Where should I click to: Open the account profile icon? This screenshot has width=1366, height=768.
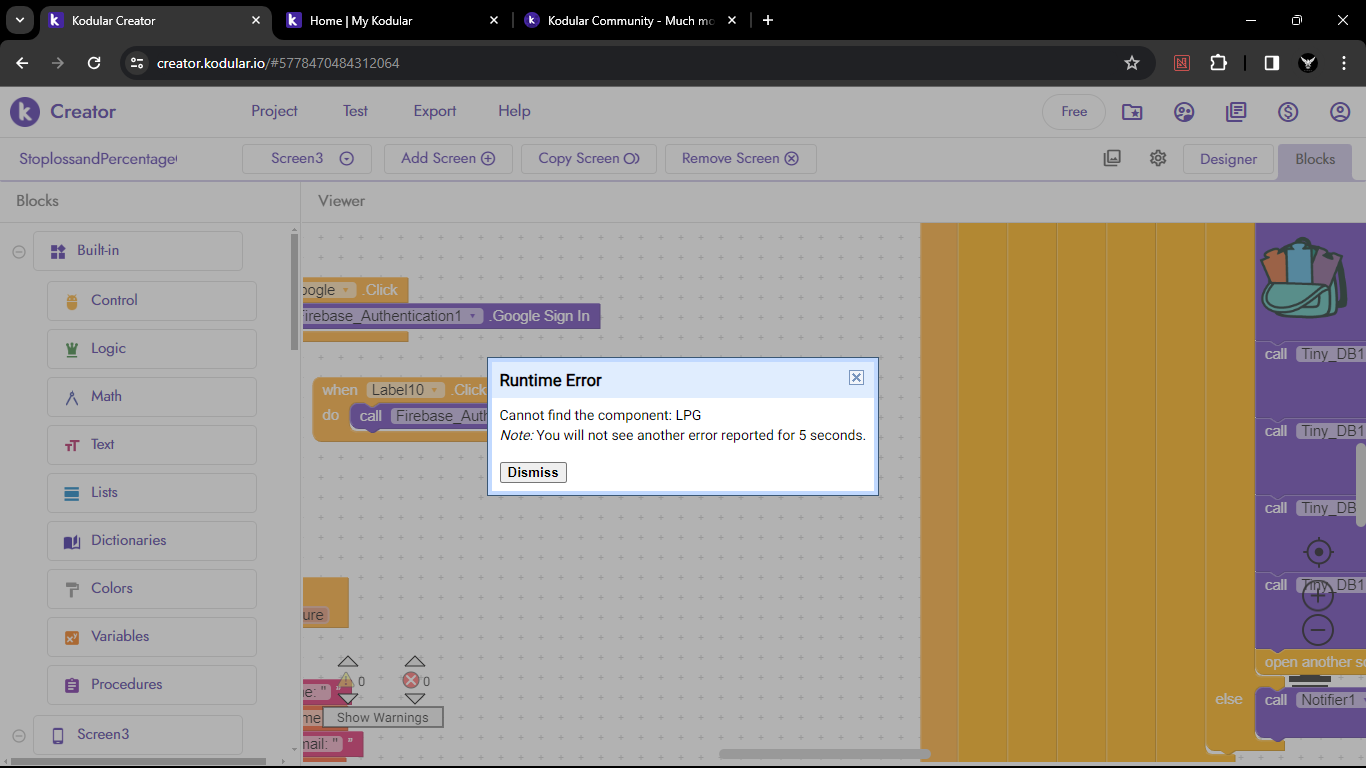coord(1340,112)
